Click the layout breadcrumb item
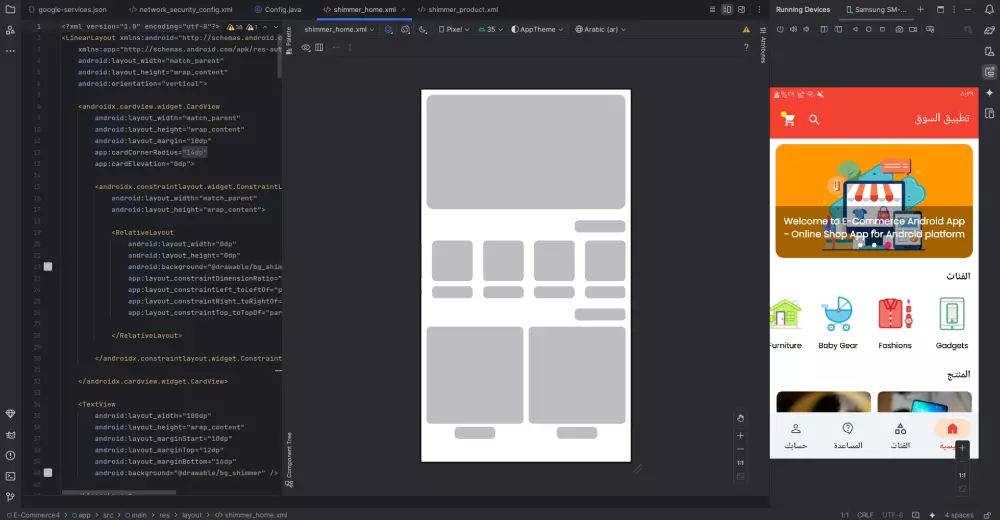Viewport: 1000px width, 520px height. tap(192, 515)
